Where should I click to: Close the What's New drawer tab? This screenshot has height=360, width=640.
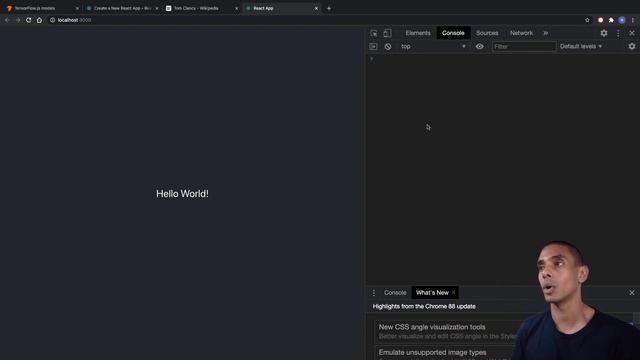coord(453,293)
